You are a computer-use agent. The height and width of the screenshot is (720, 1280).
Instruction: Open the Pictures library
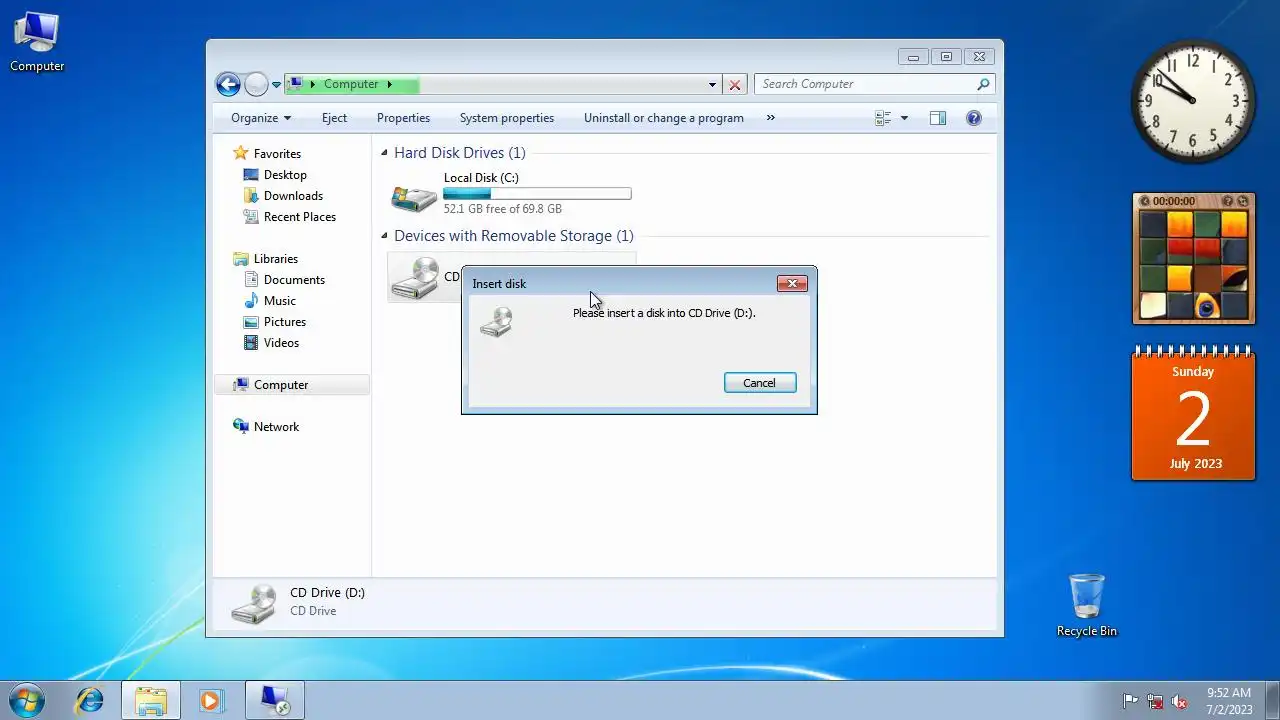[284, 322]
